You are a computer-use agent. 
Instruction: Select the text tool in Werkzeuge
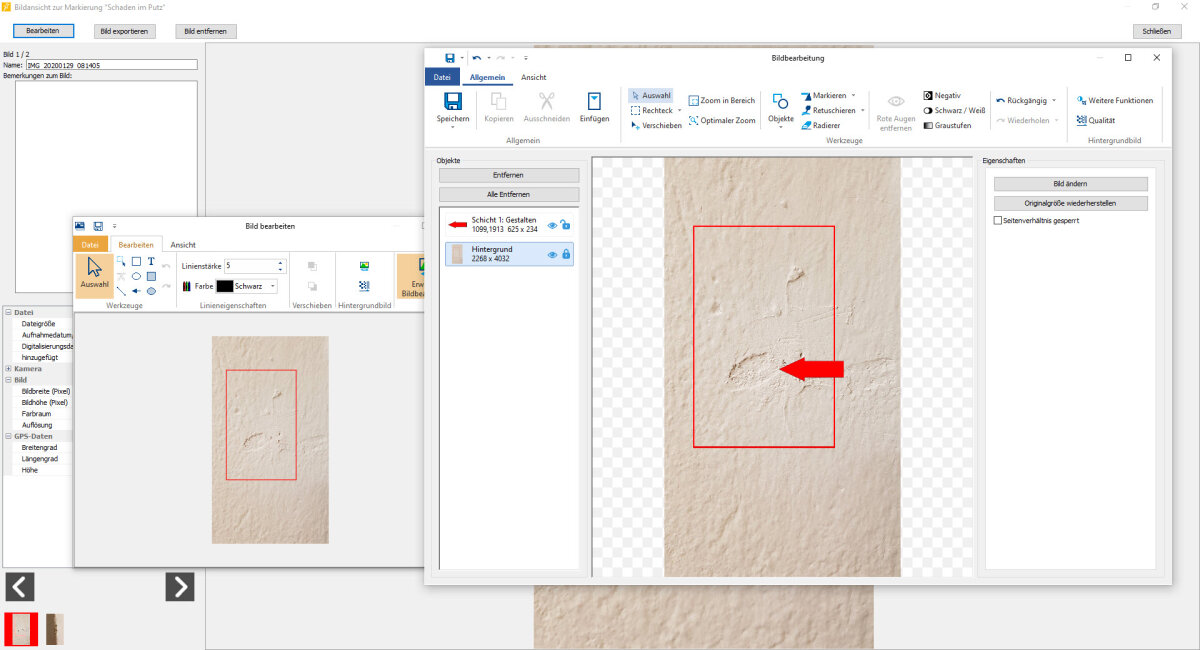point(151,261)
